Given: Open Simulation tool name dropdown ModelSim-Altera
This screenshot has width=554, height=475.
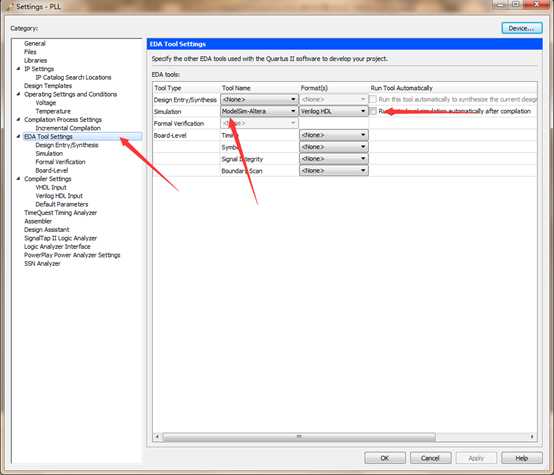Looking at the screenshot, I should (x=259, y=111).
